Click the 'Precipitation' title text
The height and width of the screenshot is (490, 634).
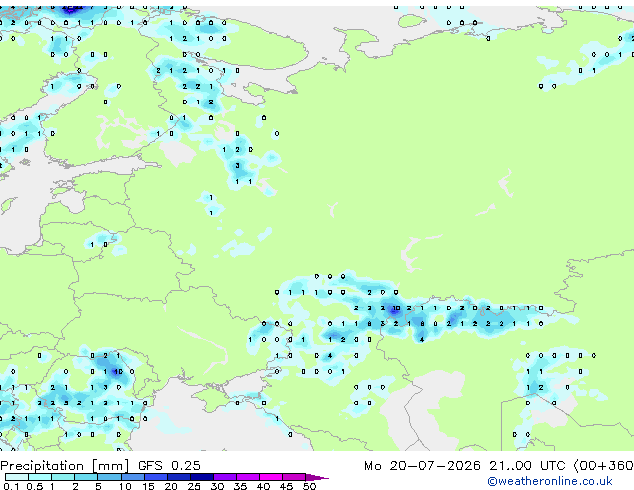[42, 466]
